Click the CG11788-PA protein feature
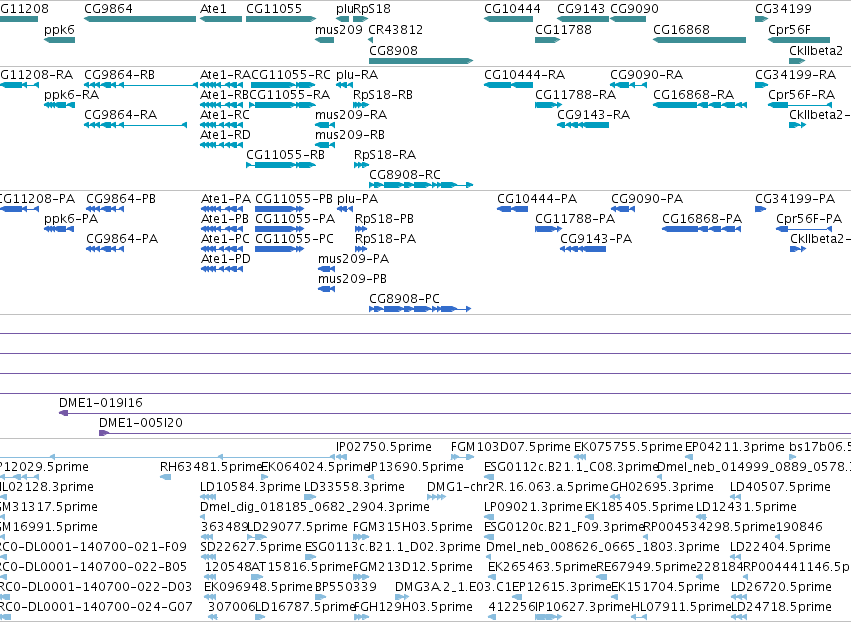The image size is (851, 622). pyautogui.click(x=548, y=229)
